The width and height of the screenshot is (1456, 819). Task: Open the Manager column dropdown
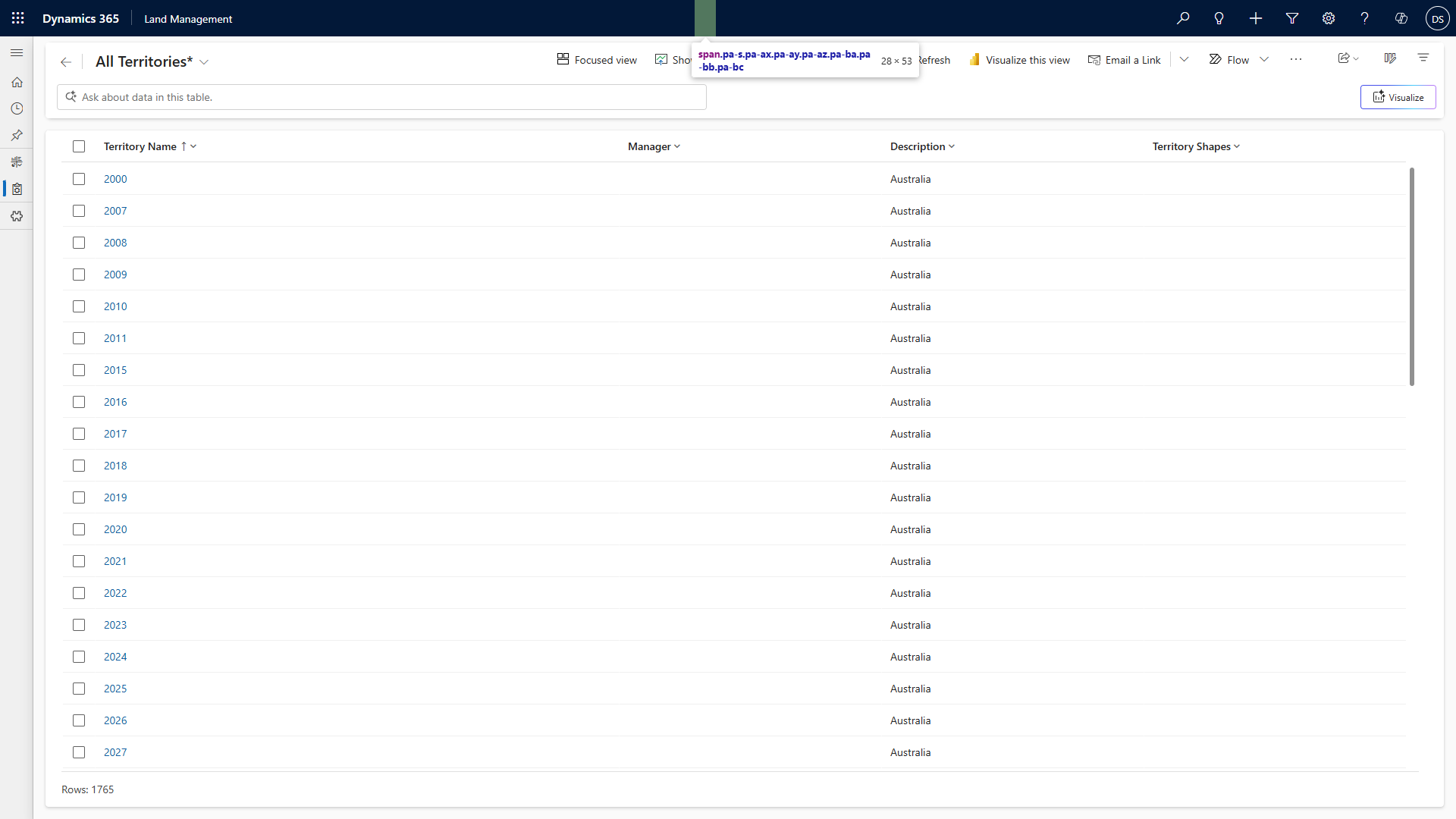[x=677, y=146]
